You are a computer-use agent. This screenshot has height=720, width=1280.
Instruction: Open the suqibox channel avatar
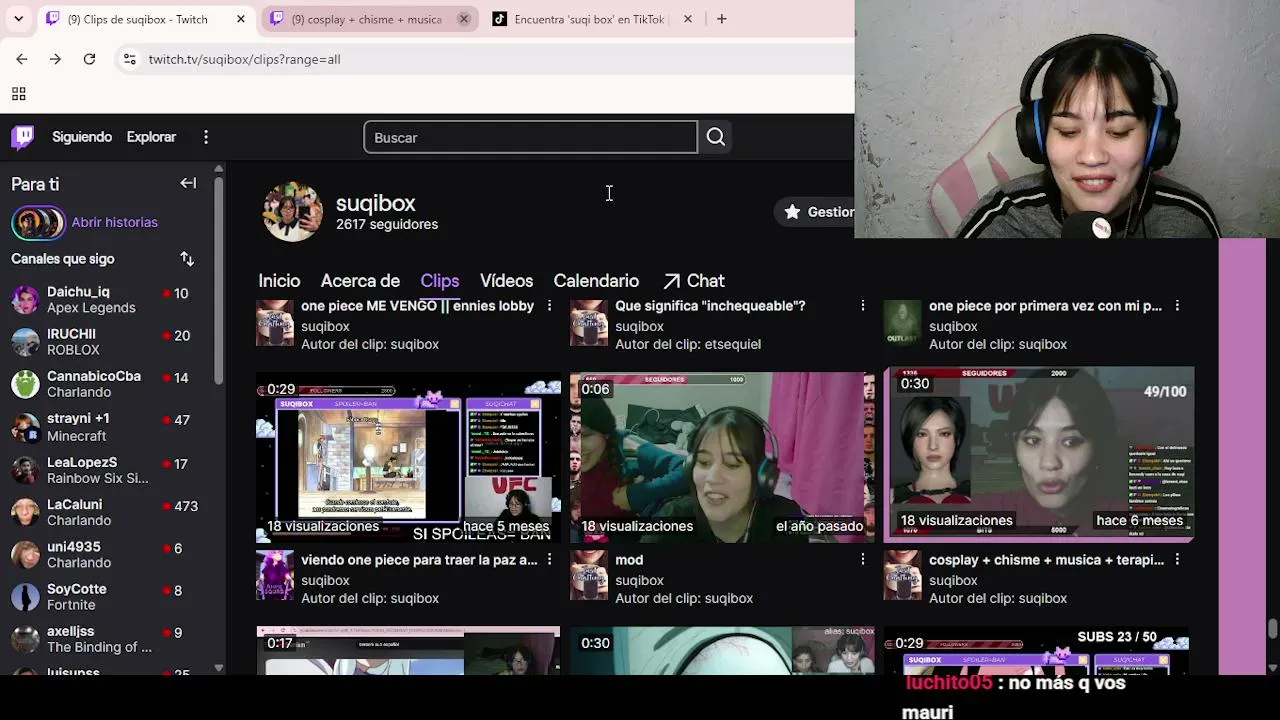[292, 212]
